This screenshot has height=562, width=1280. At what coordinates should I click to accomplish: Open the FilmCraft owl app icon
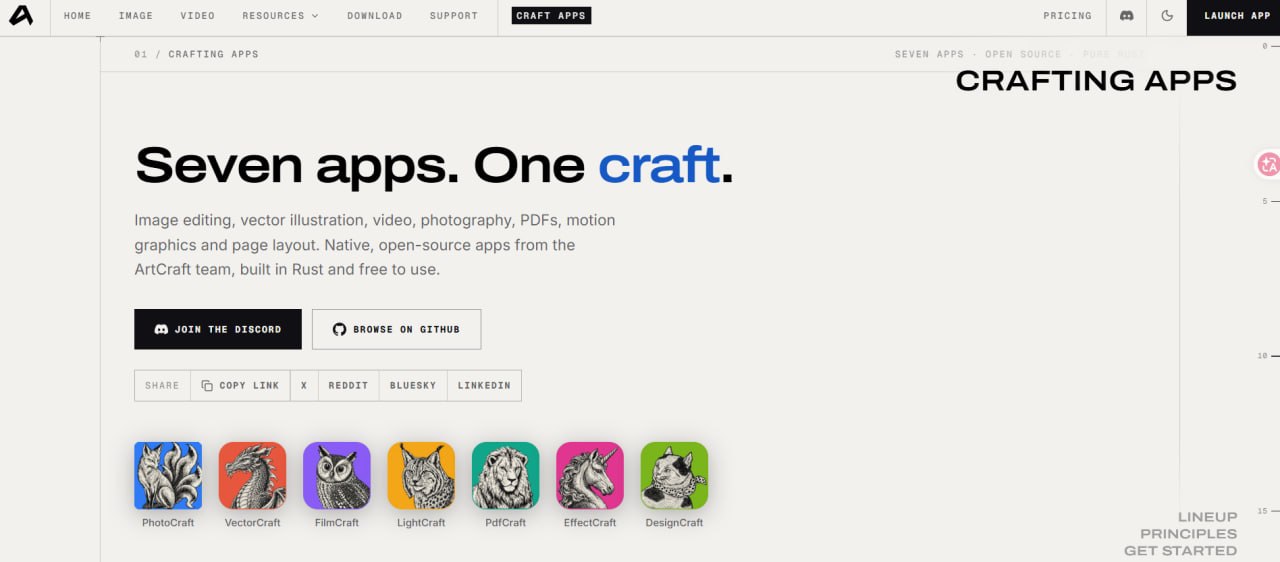tap(337, 476)
